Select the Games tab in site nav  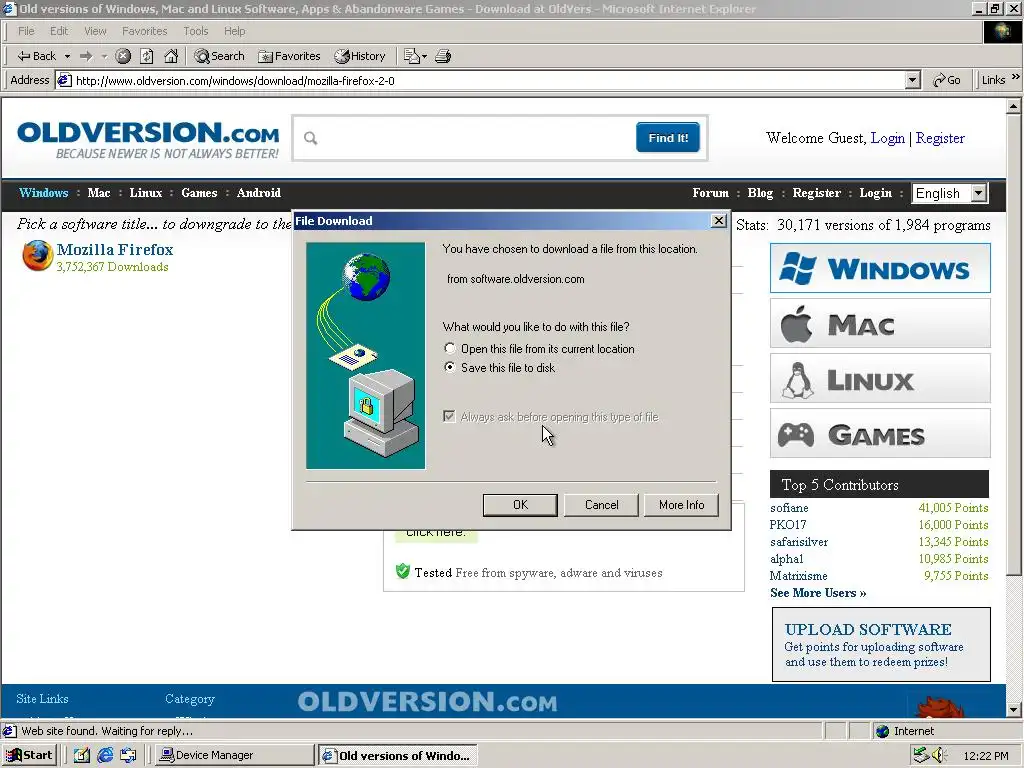tap(199, 193)
